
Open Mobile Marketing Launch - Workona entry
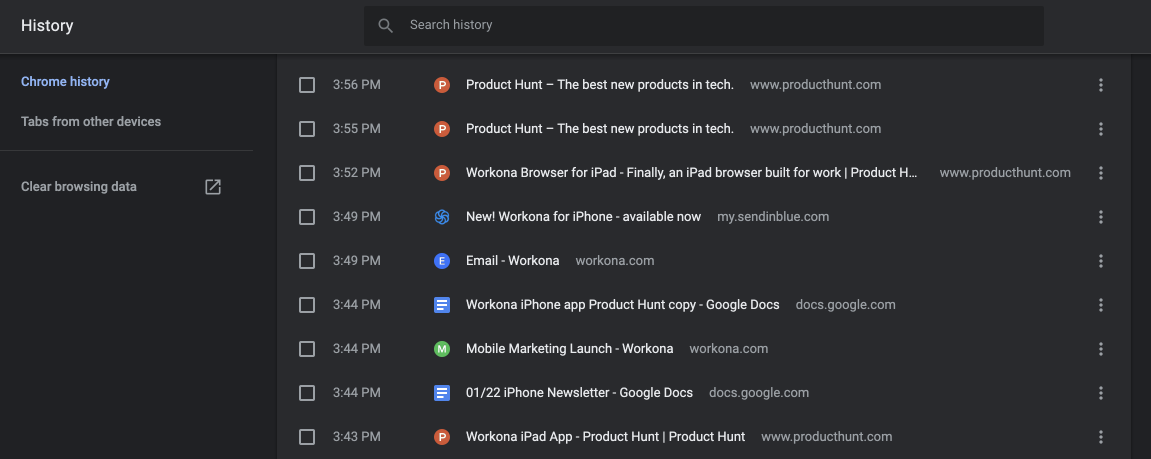(x=570, y=350)
